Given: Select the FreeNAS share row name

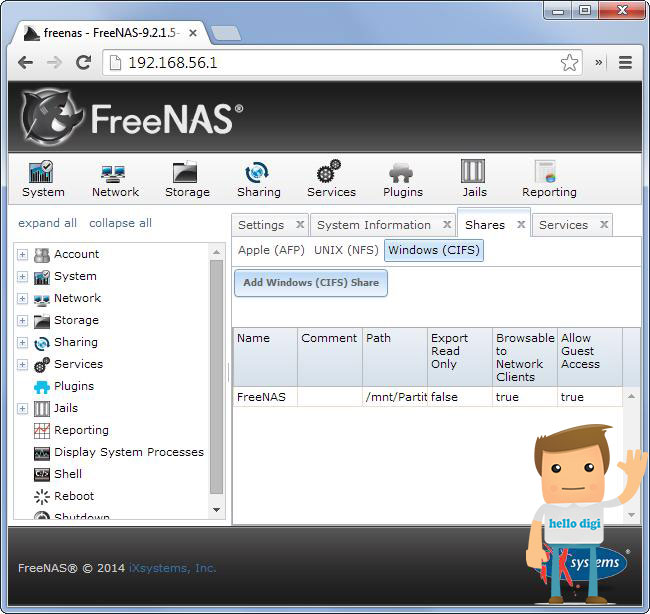Looking at the screenshot, I should tap(262, 397).
